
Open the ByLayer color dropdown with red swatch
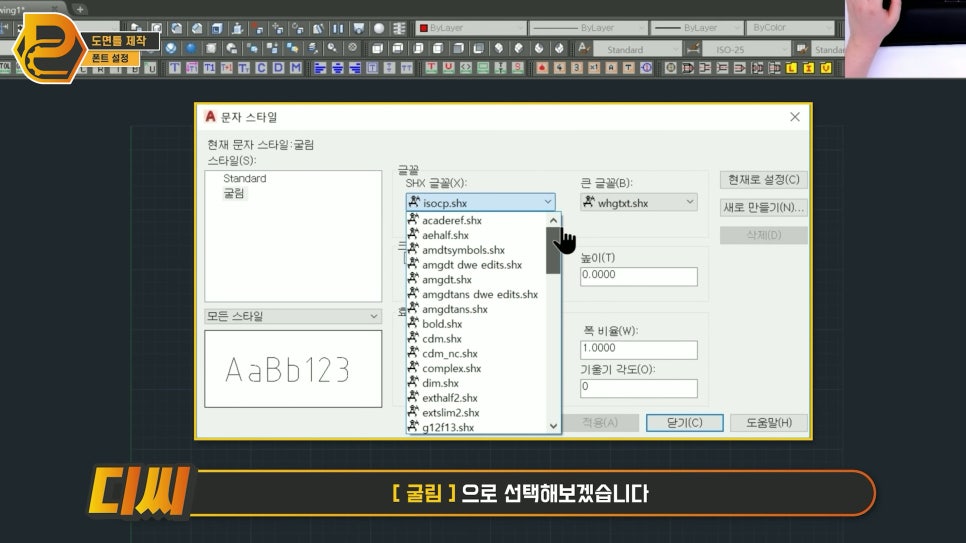coord(471,28)
